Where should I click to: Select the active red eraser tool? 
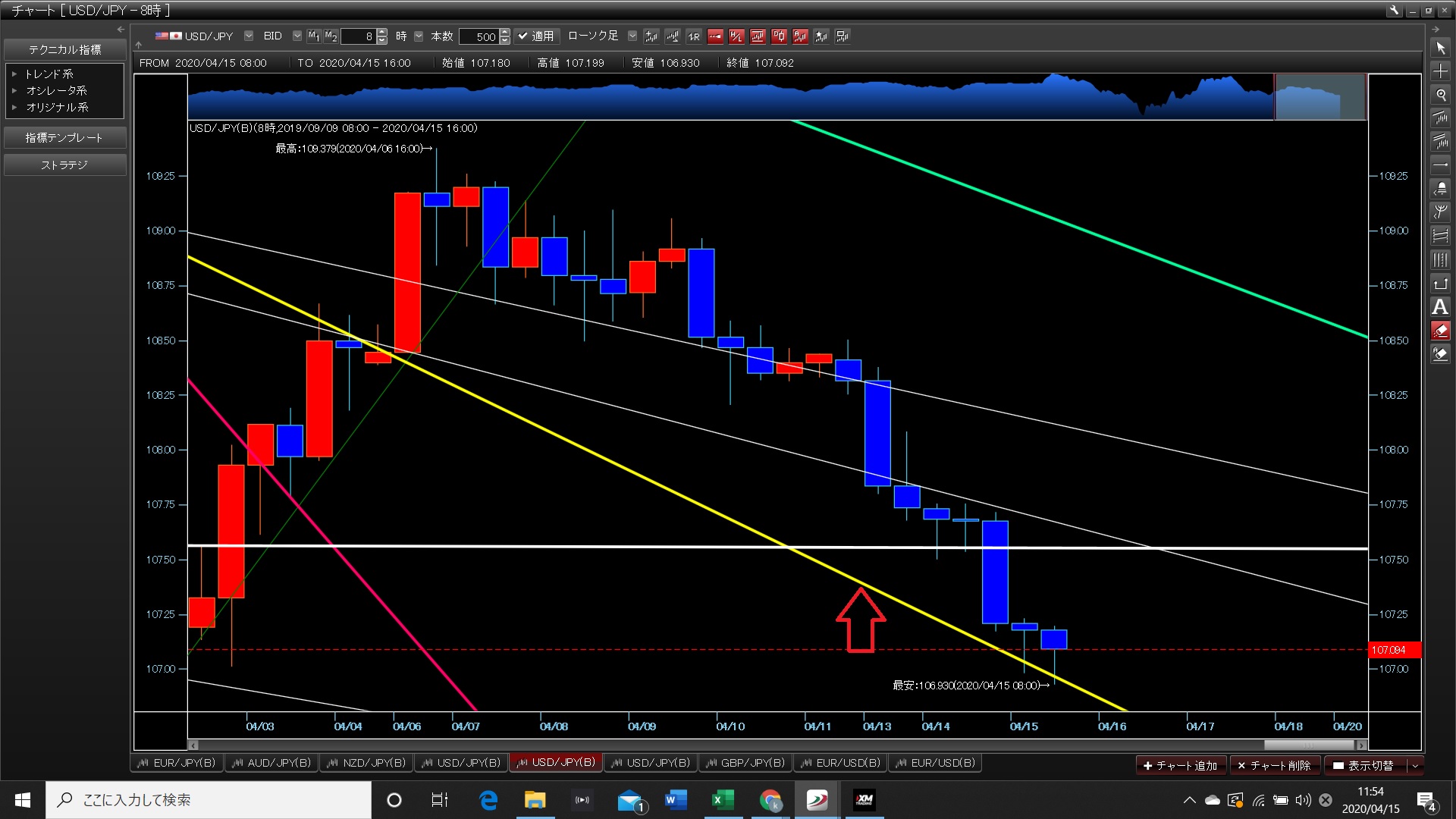point(1440,331)
